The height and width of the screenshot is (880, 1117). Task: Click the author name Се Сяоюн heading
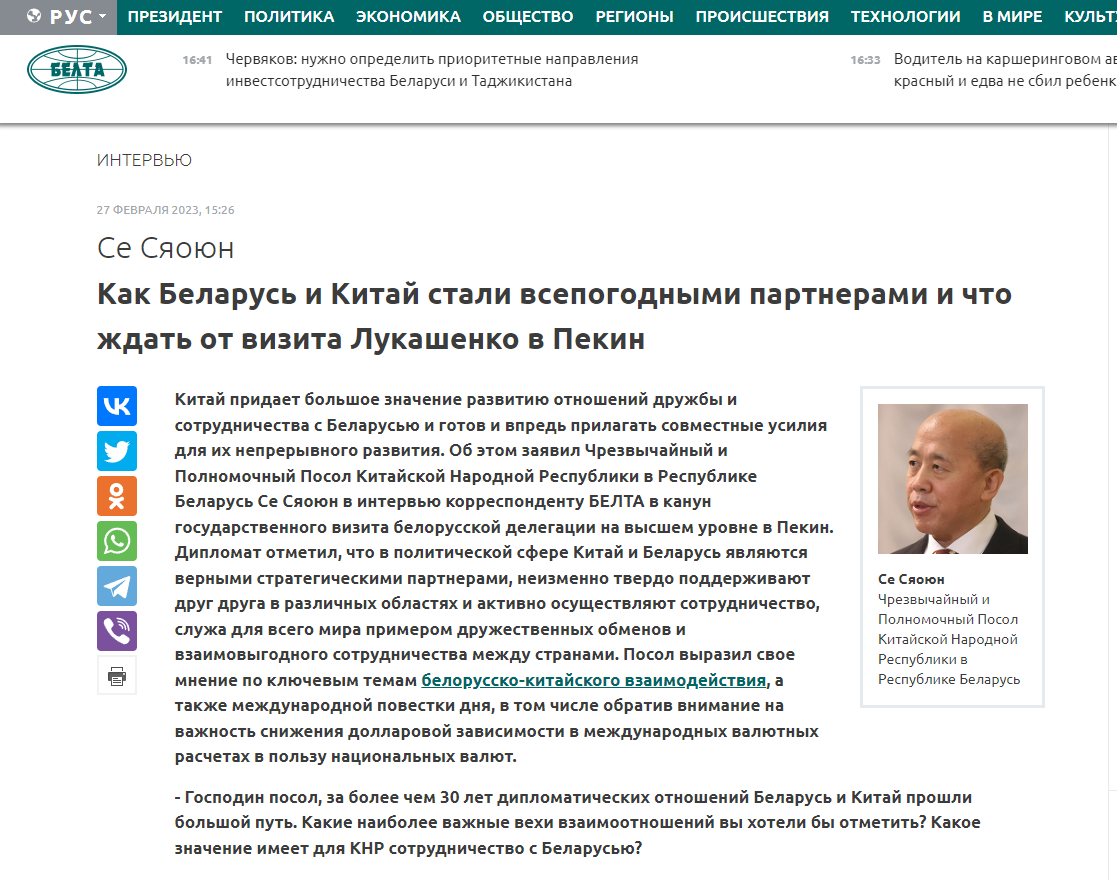click(x=165, y=248)
